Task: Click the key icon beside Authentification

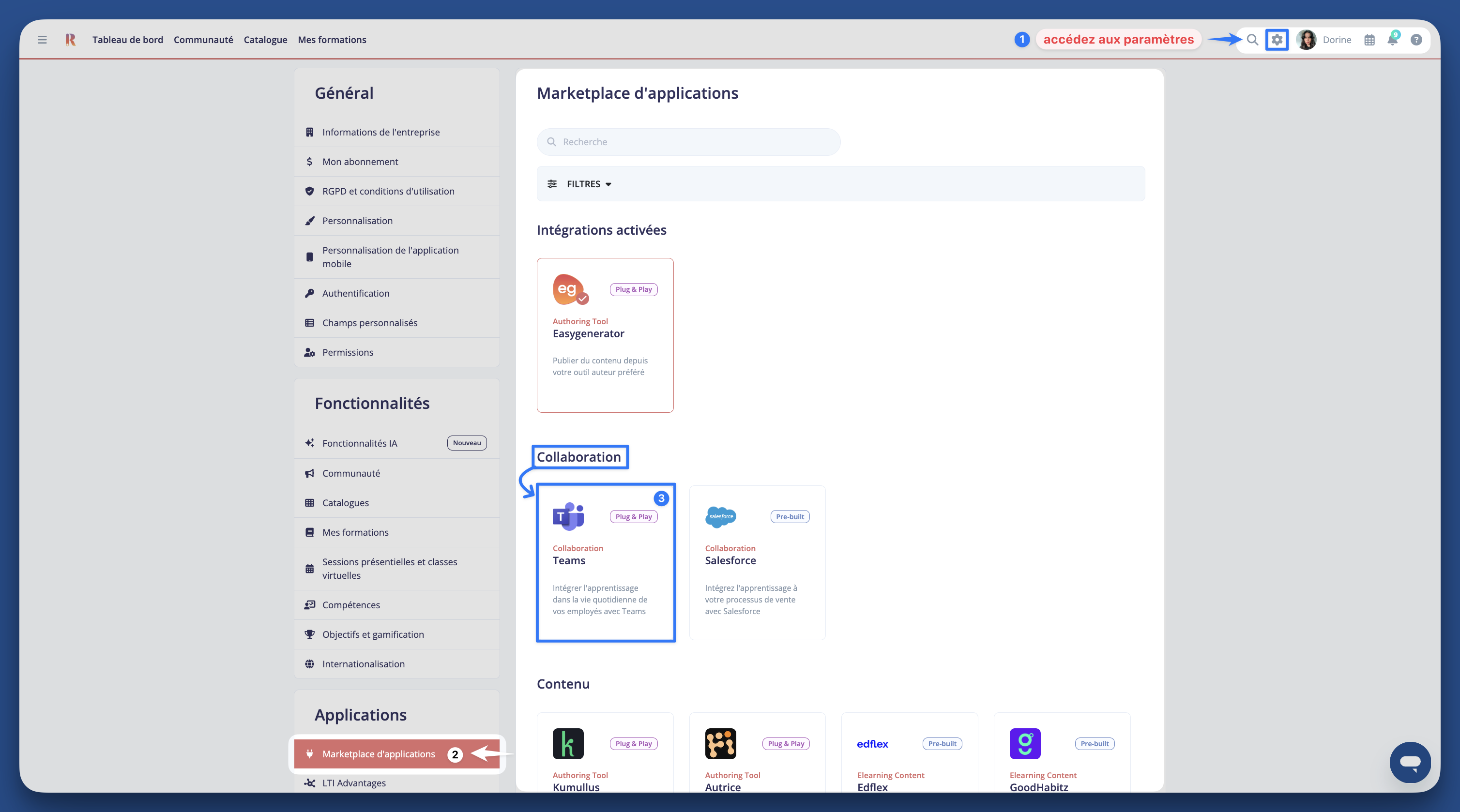Action: 309,293
